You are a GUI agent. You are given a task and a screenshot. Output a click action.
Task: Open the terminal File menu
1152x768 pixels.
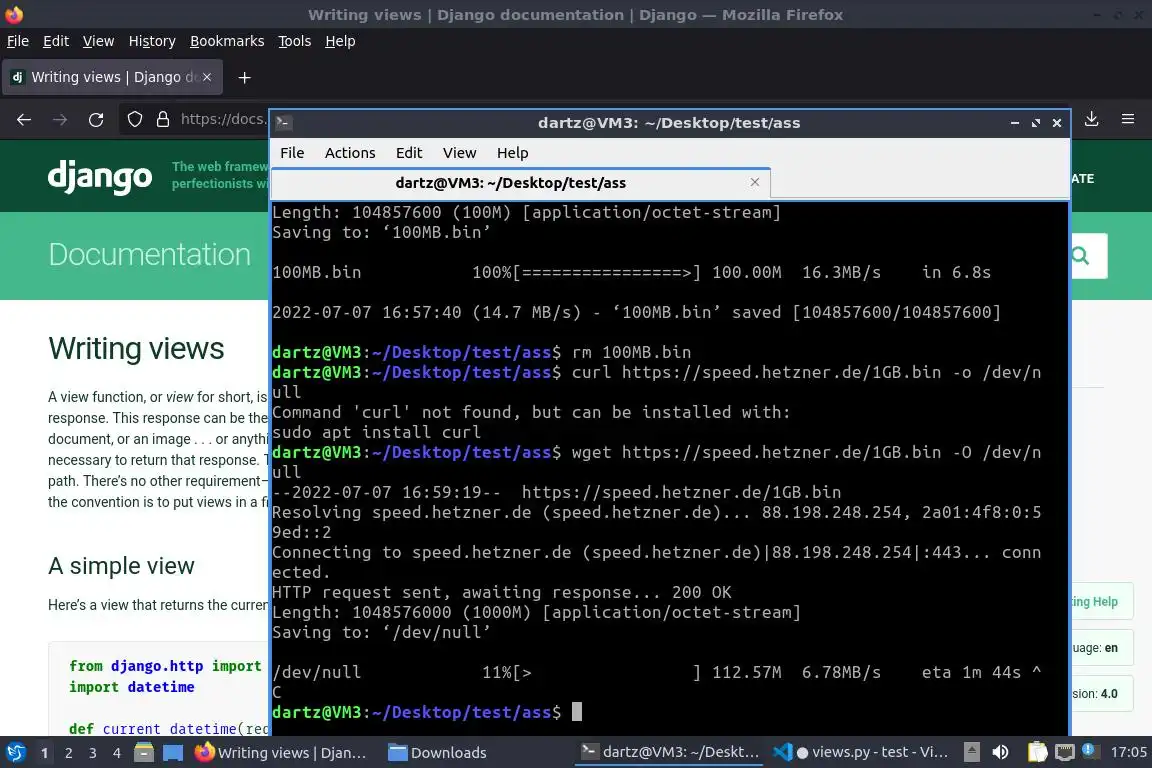point(292,153)
